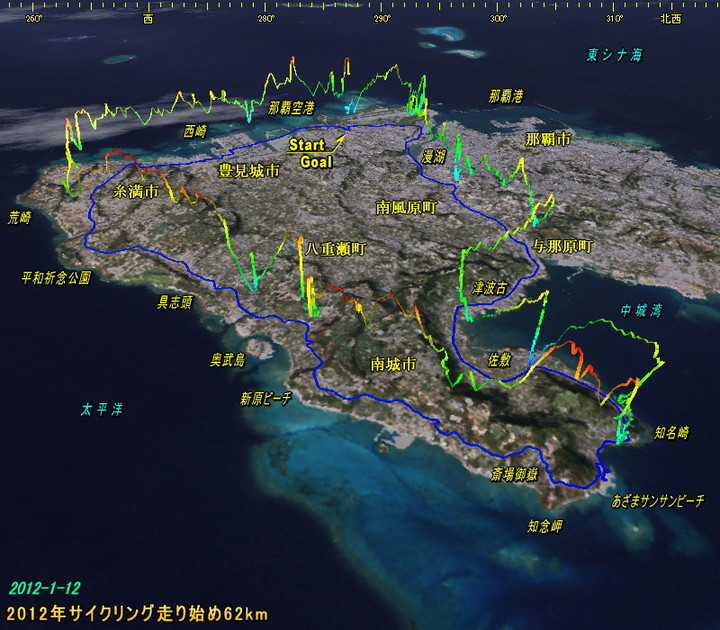Click the 具志頭 label
This screenshot has width=720, height=630.
point(175,302)
